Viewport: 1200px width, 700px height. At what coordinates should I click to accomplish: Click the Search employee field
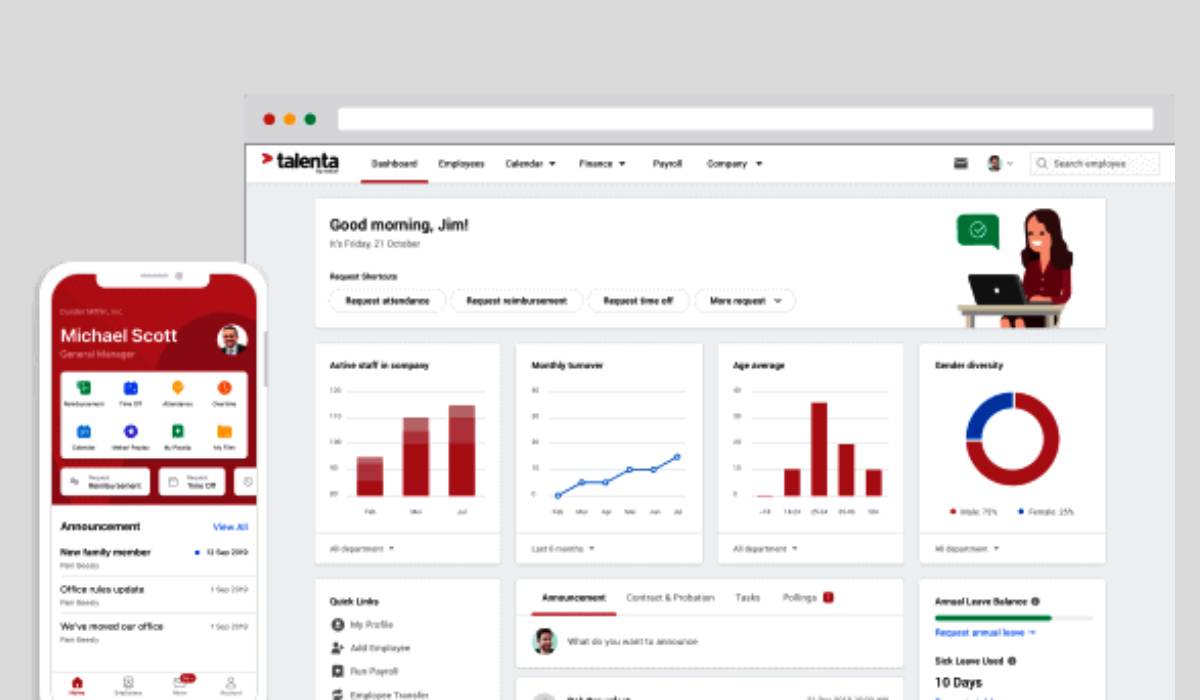[x=1095, y=163]
